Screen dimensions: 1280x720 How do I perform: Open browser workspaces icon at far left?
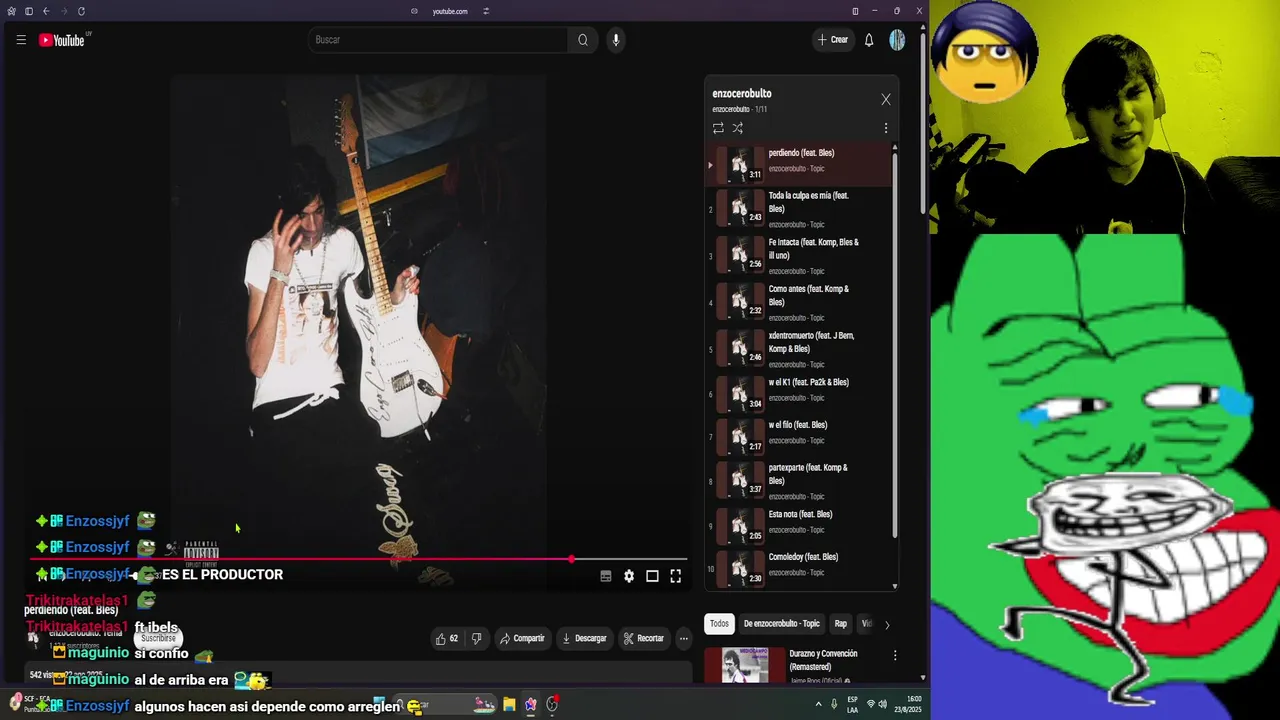pyautogui.click(x=11, y=11)
